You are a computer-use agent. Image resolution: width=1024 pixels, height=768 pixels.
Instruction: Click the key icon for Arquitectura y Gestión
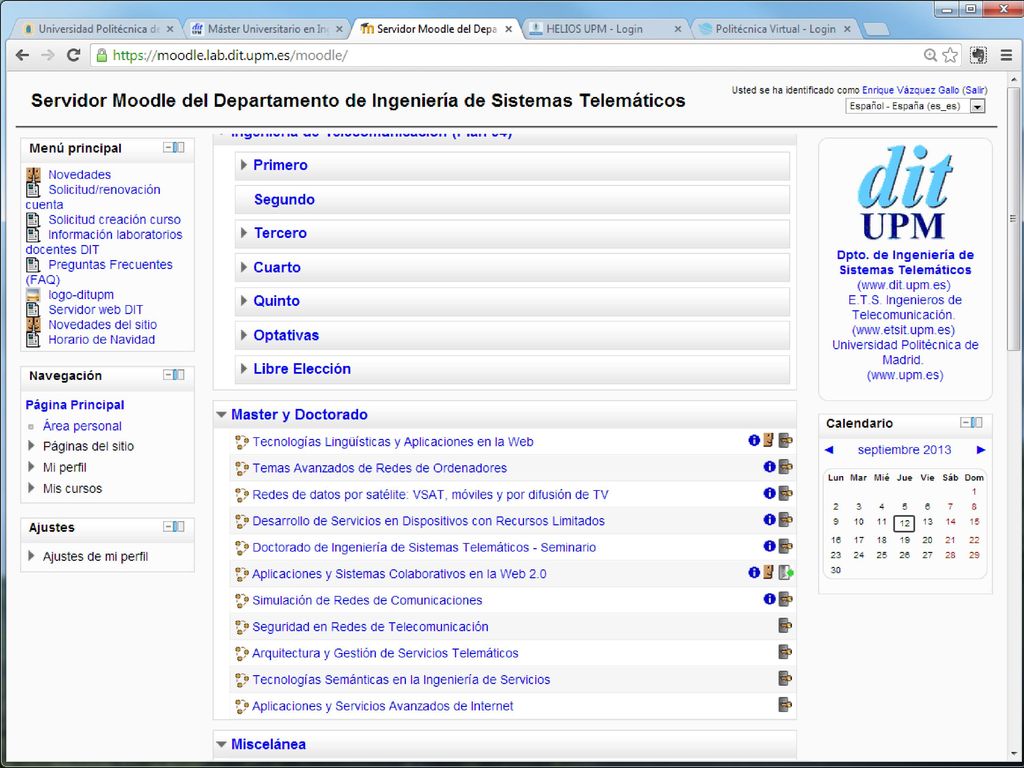tap(786, 652)
